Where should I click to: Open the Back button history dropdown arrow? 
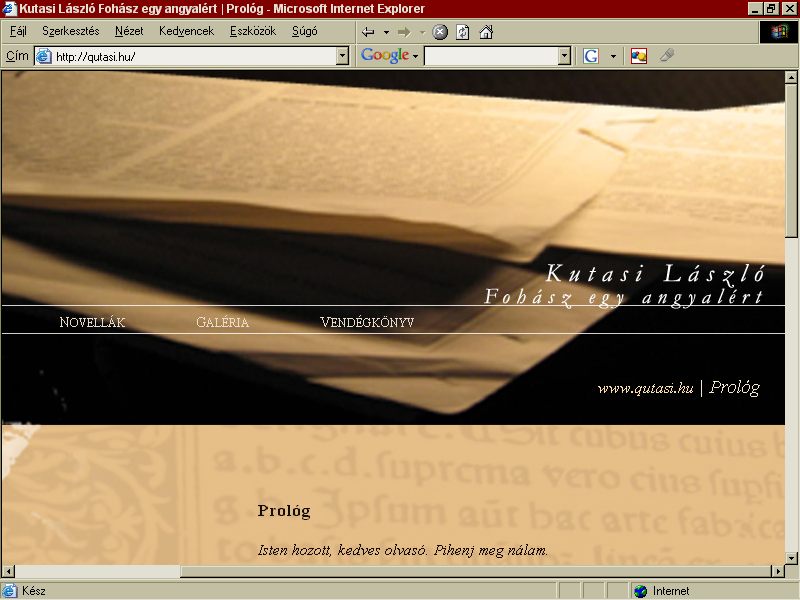[386, 32]
